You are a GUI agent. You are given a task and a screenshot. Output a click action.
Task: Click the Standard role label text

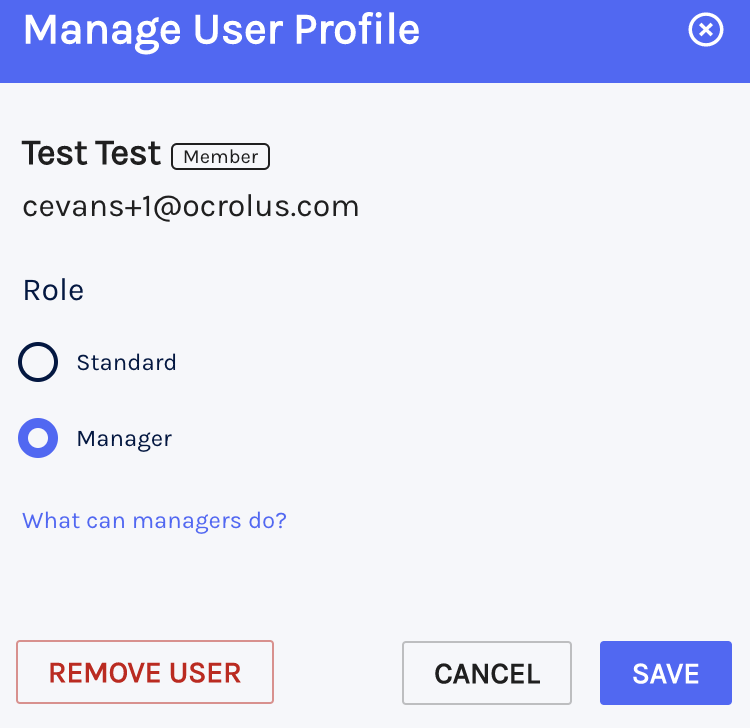[127, 363]
